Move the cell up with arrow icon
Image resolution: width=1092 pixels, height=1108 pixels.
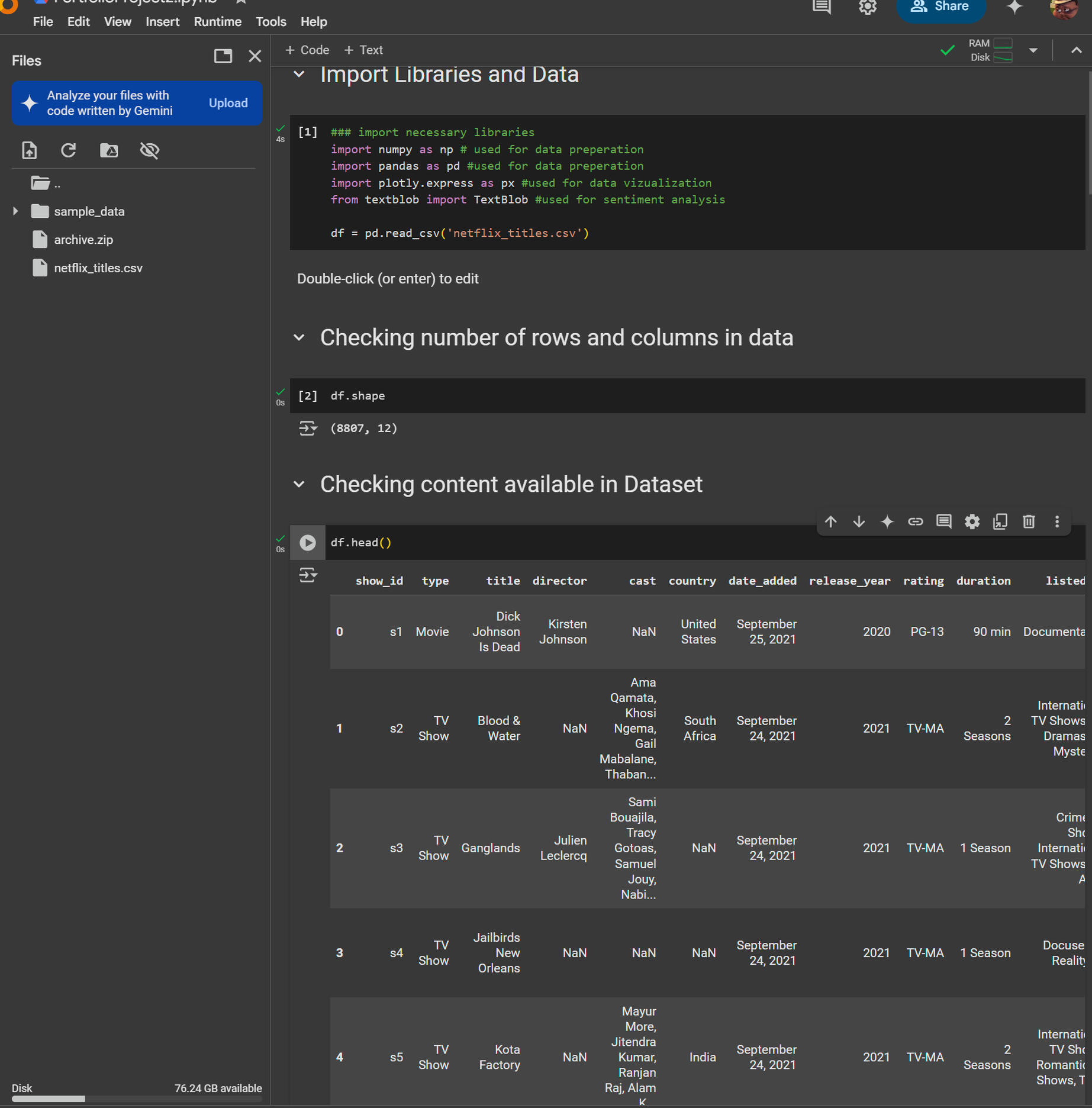(x=830, y=521)
